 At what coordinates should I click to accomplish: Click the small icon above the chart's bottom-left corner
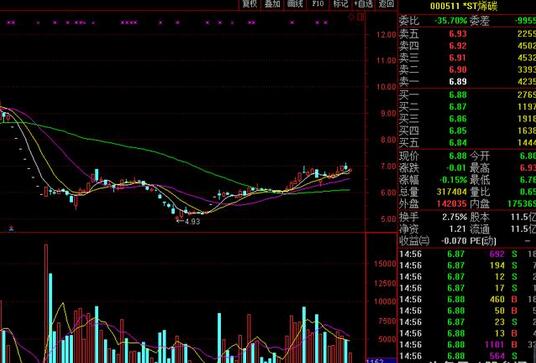11,228
